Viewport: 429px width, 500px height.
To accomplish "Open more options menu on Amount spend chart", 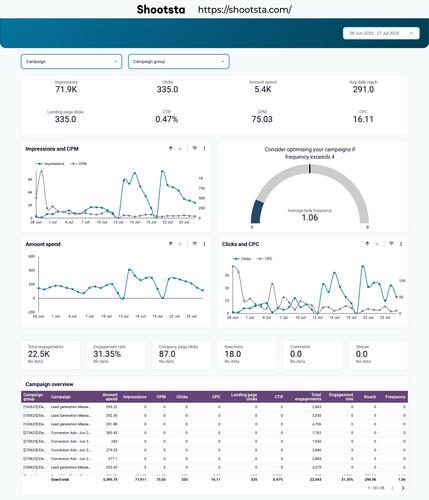I will [x=204, y=244].
